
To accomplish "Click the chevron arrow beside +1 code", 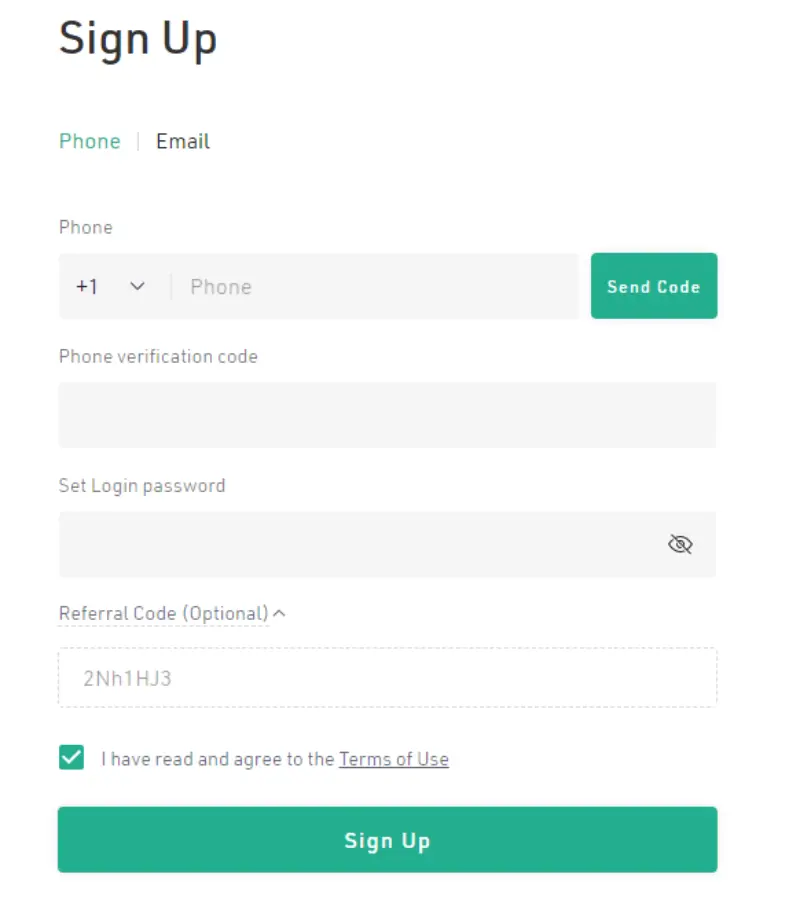I will click(x=137, y=286).
